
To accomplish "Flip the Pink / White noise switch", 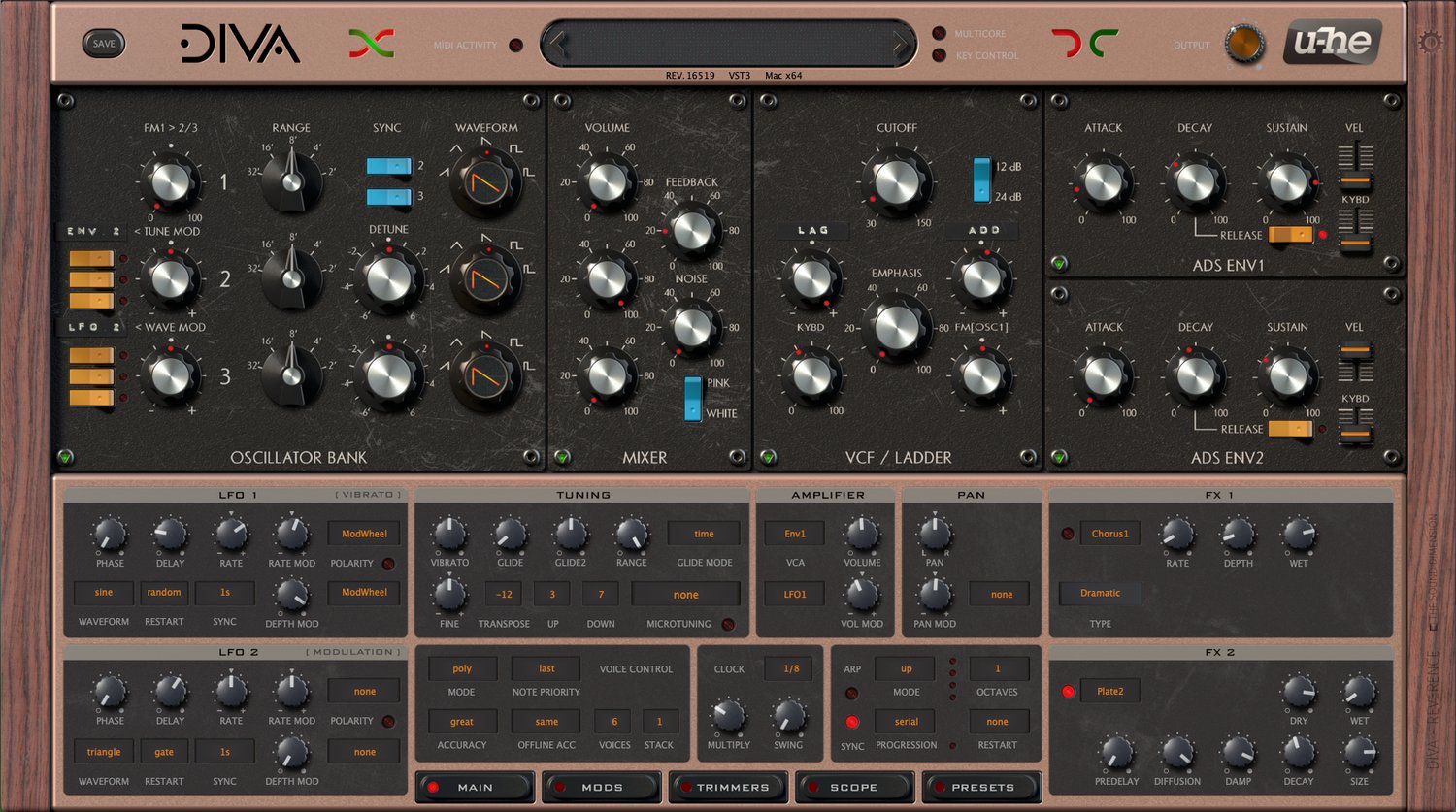I will [693, 398].
